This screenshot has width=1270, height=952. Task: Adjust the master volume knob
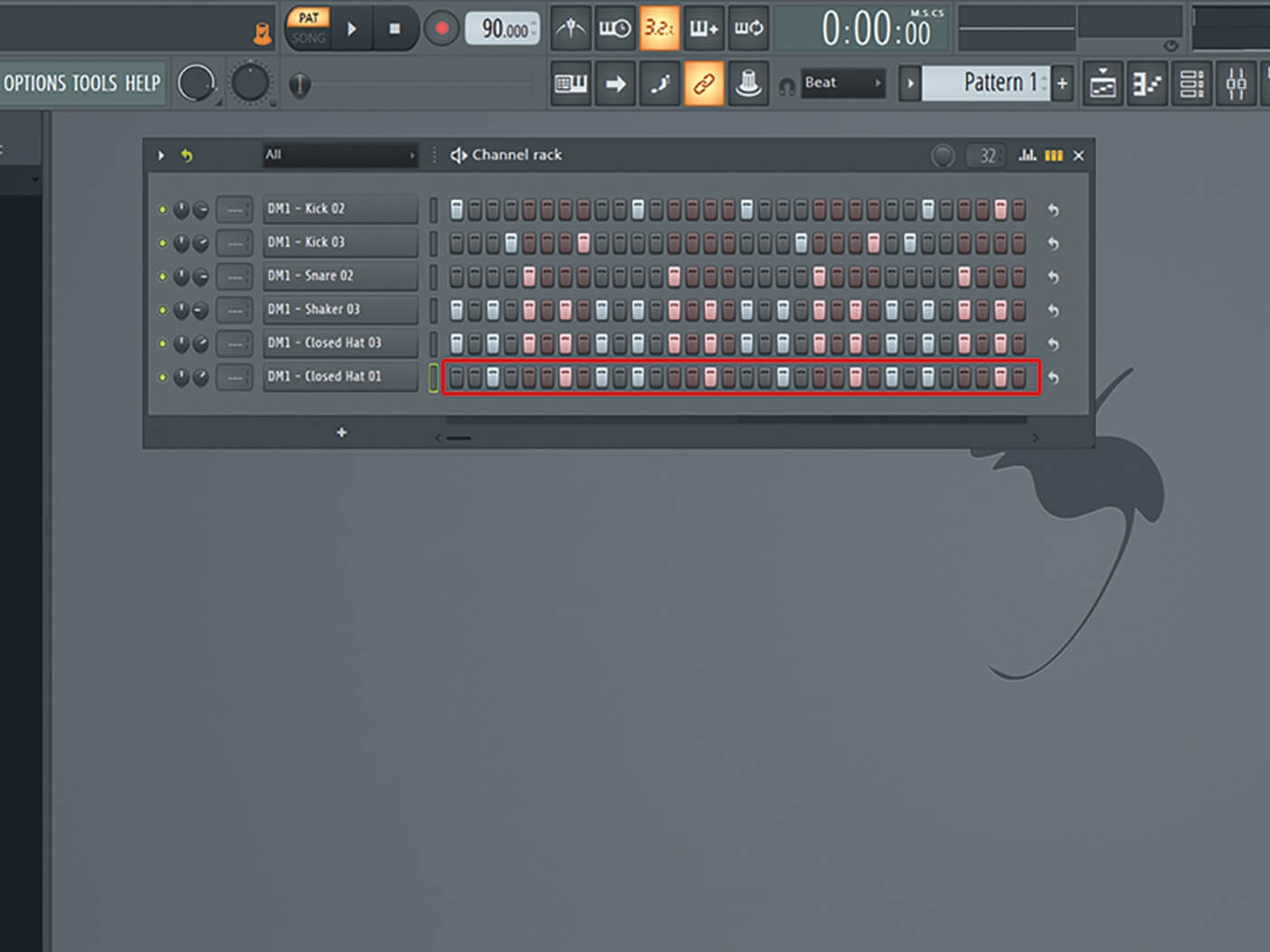(199, 83)
